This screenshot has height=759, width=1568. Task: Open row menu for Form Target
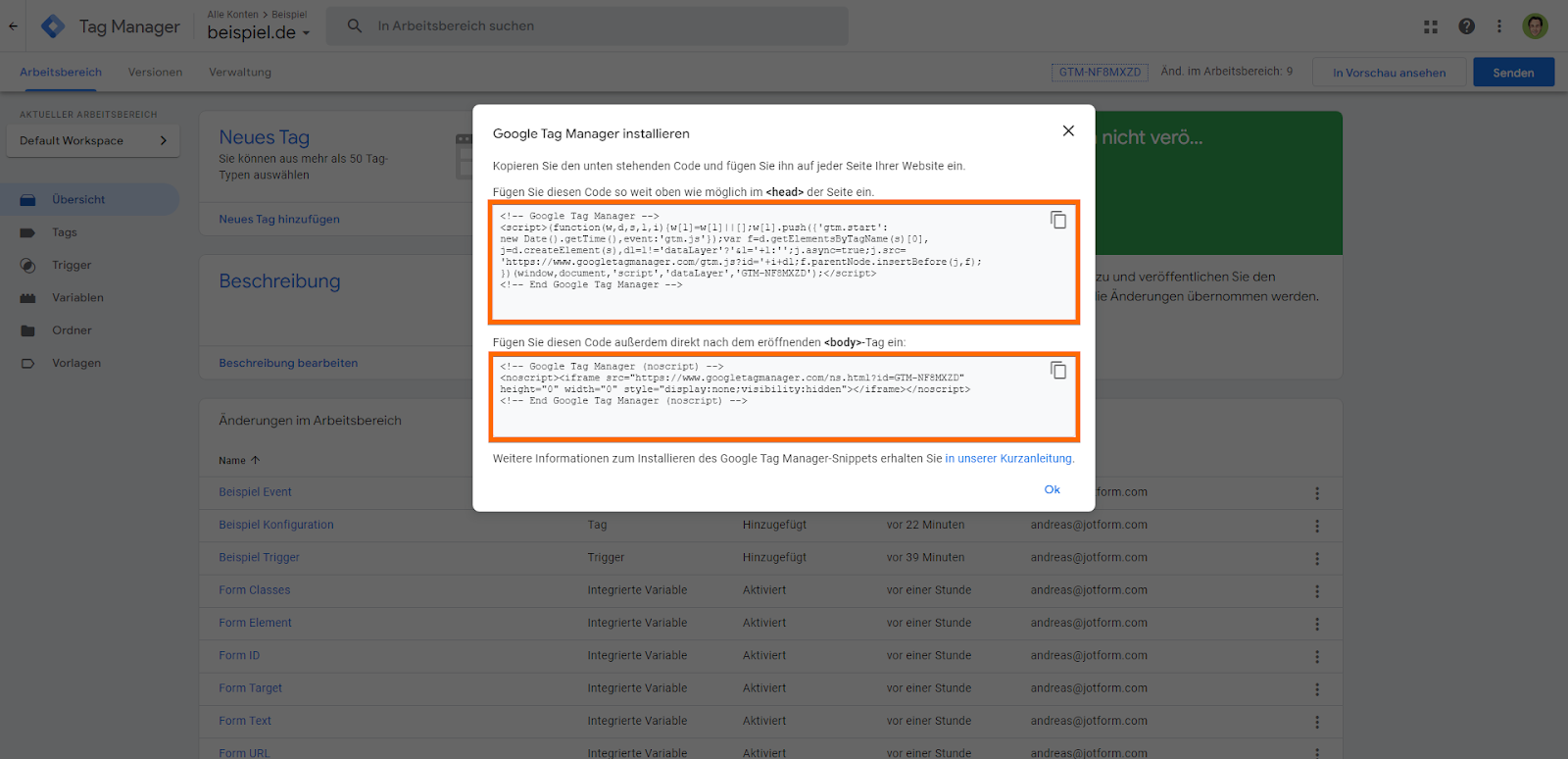coord(1317,689)
